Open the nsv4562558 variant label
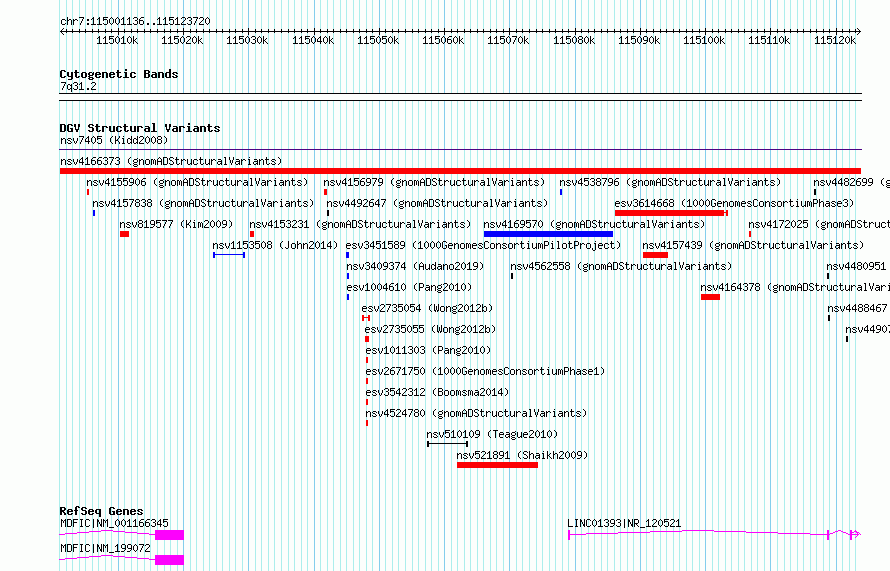Screen dimensions: 890x571 point(621,266)
